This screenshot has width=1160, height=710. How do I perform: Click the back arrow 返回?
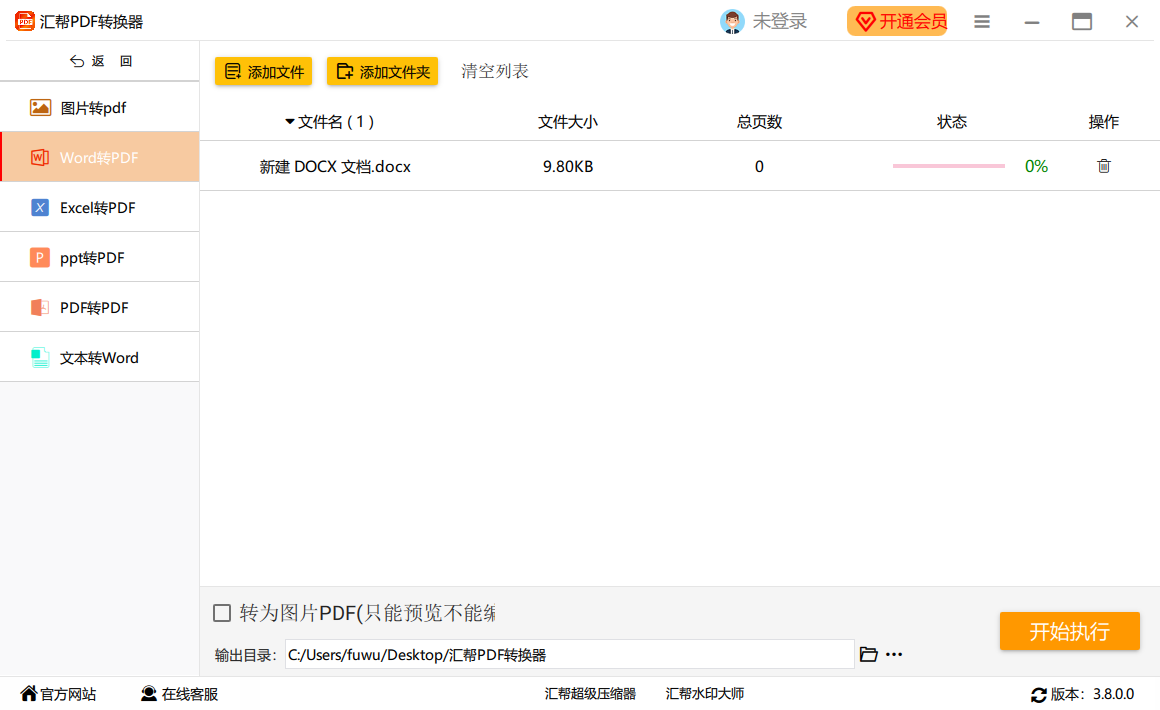click(x=101, y=61)
